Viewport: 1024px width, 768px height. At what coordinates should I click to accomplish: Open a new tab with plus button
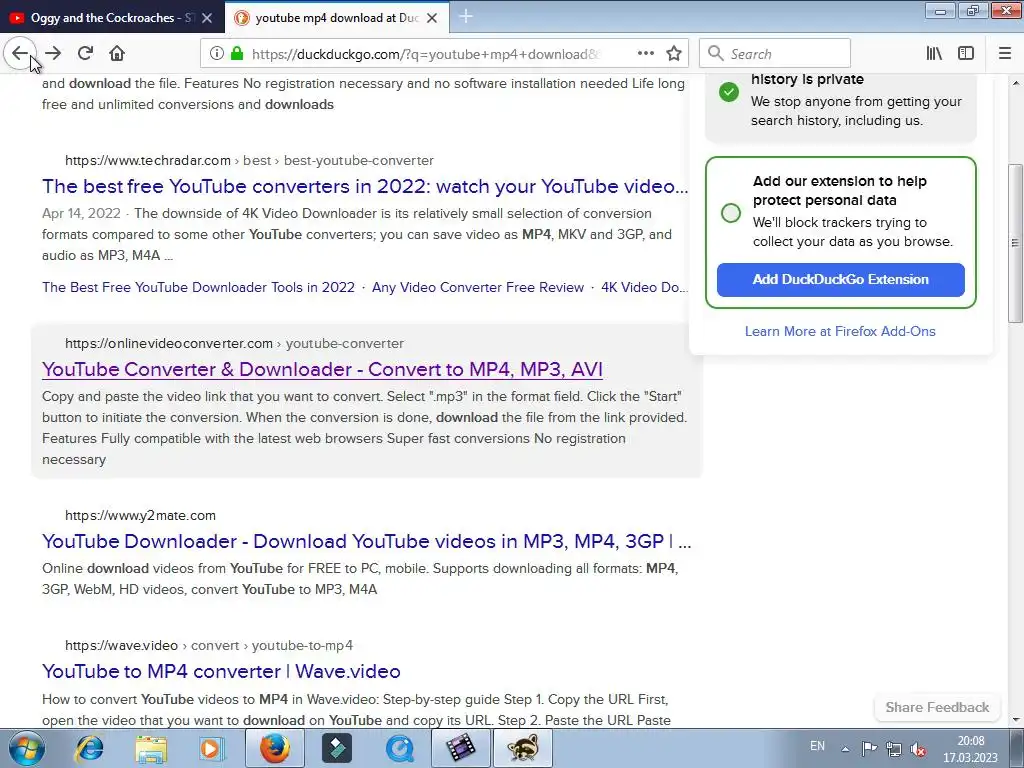tap(466, 16)
